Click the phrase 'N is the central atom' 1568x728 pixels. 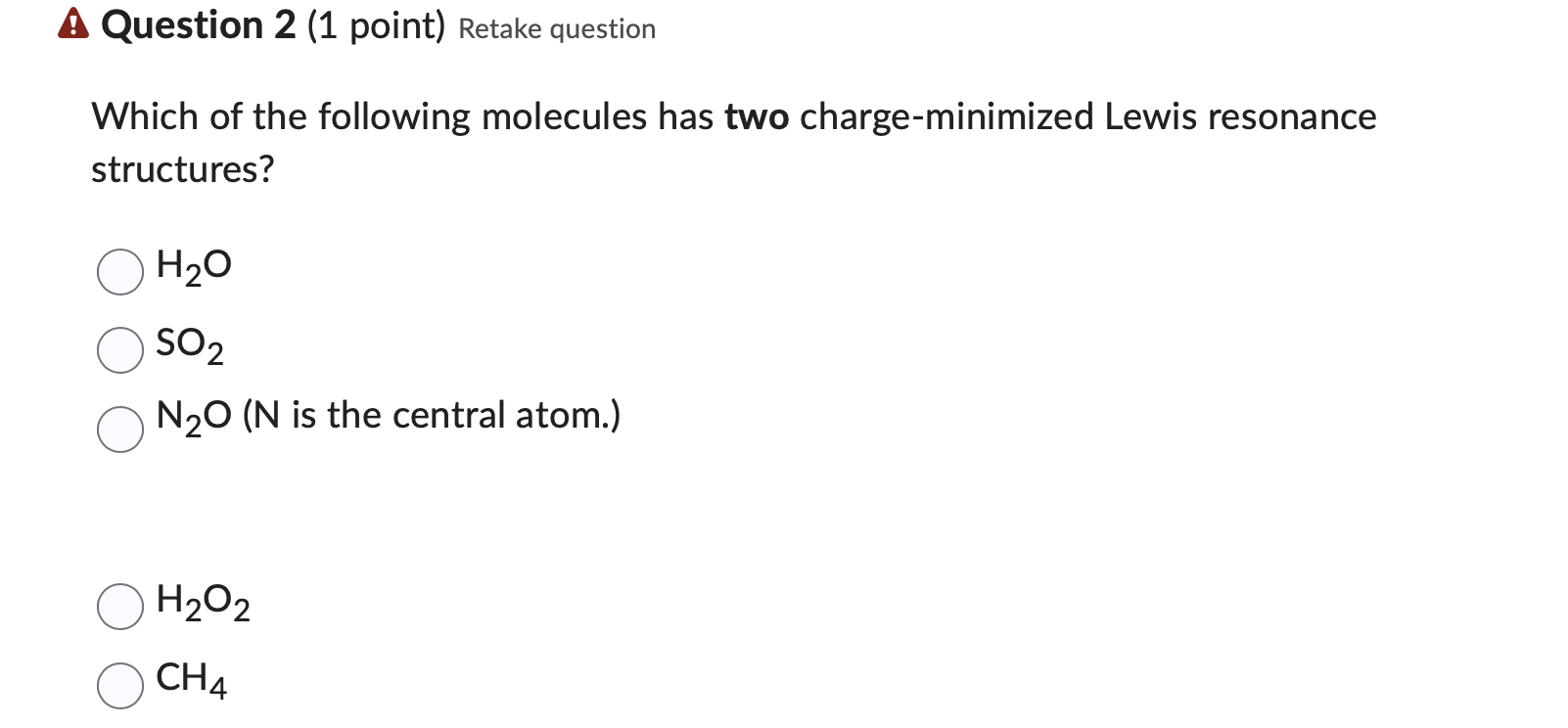(431, 415)
